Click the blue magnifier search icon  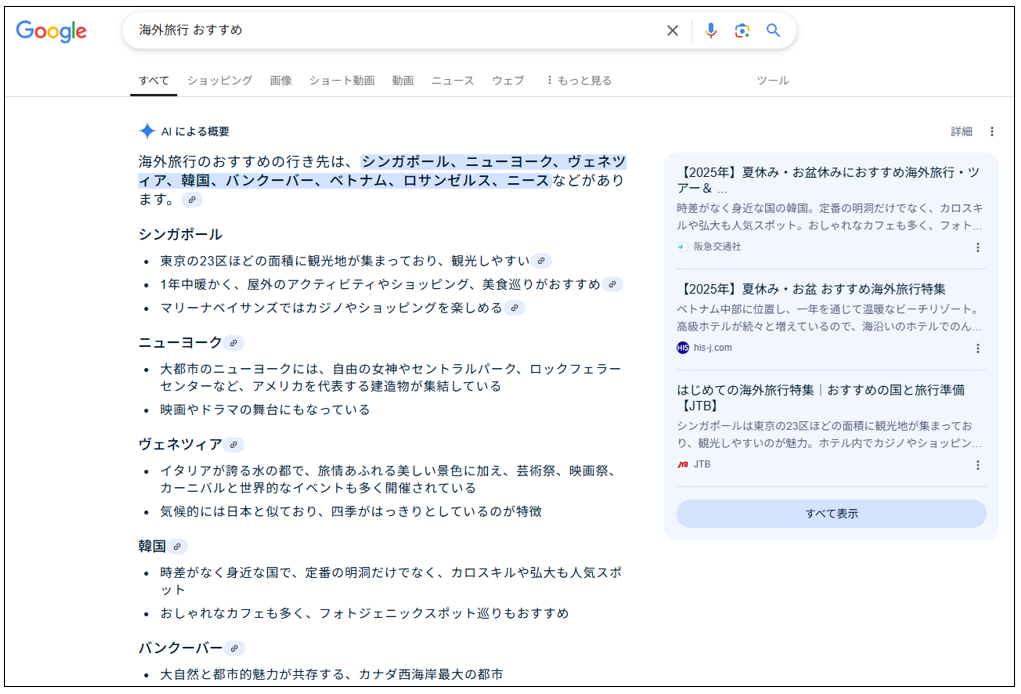[x=773, y=30]
